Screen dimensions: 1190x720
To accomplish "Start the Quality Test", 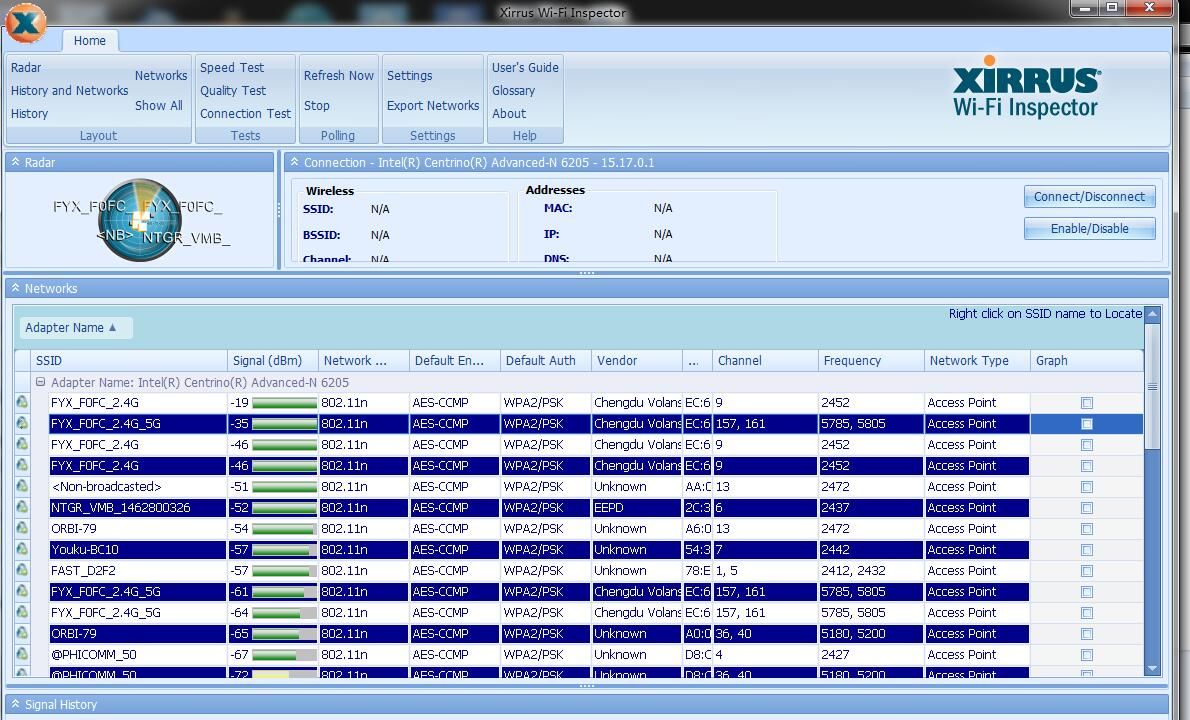I will point(233,90).
